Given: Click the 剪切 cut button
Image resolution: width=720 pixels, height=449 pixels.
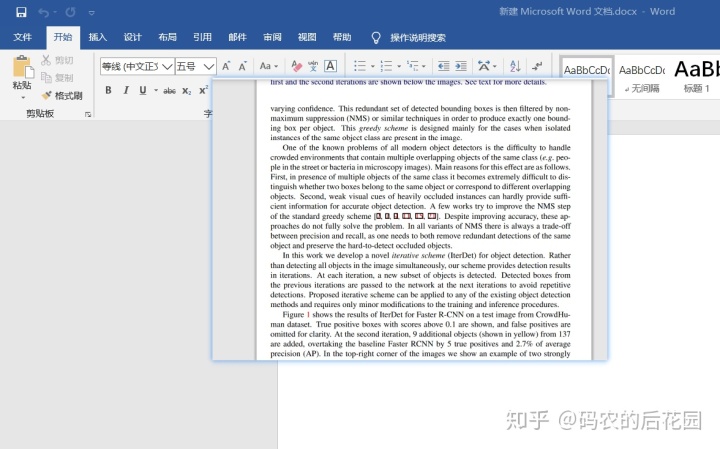Looking at the screenshot, I should tap(57, 60).
